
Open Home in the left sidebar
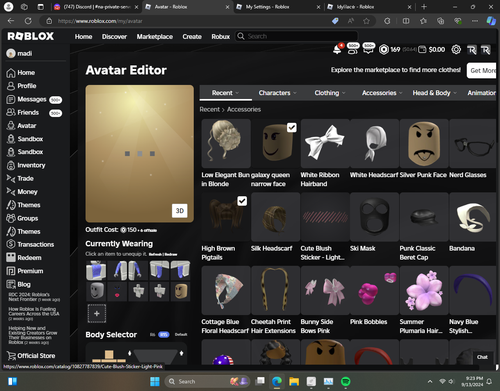tap(21, 73)
